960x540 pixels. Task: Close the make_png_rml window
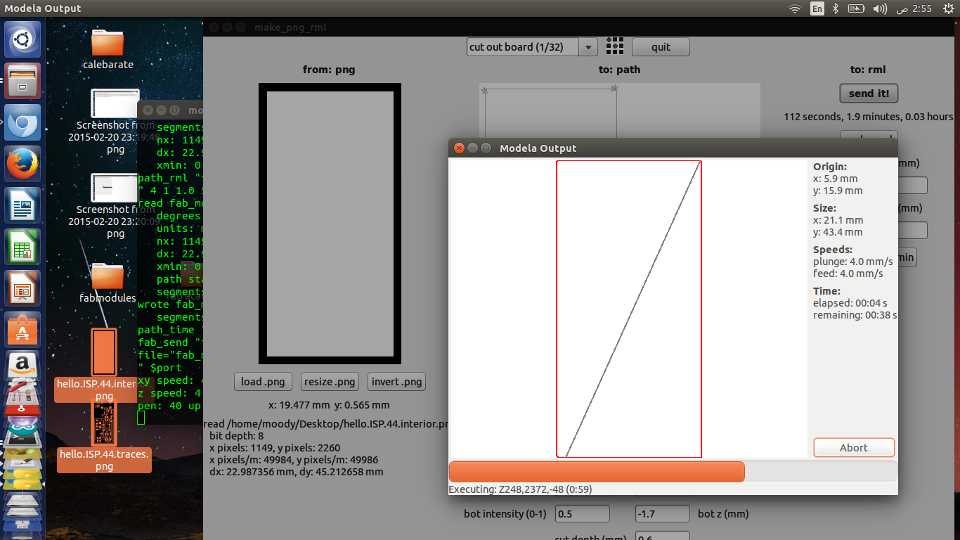(x=214, y=27)
